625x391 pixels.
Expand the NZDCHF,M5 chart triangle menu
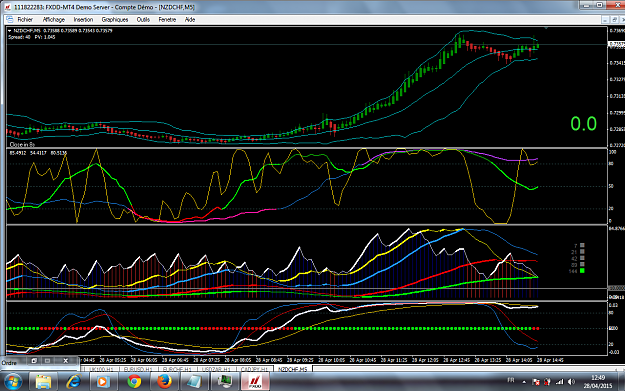click(x=10, y=31)
